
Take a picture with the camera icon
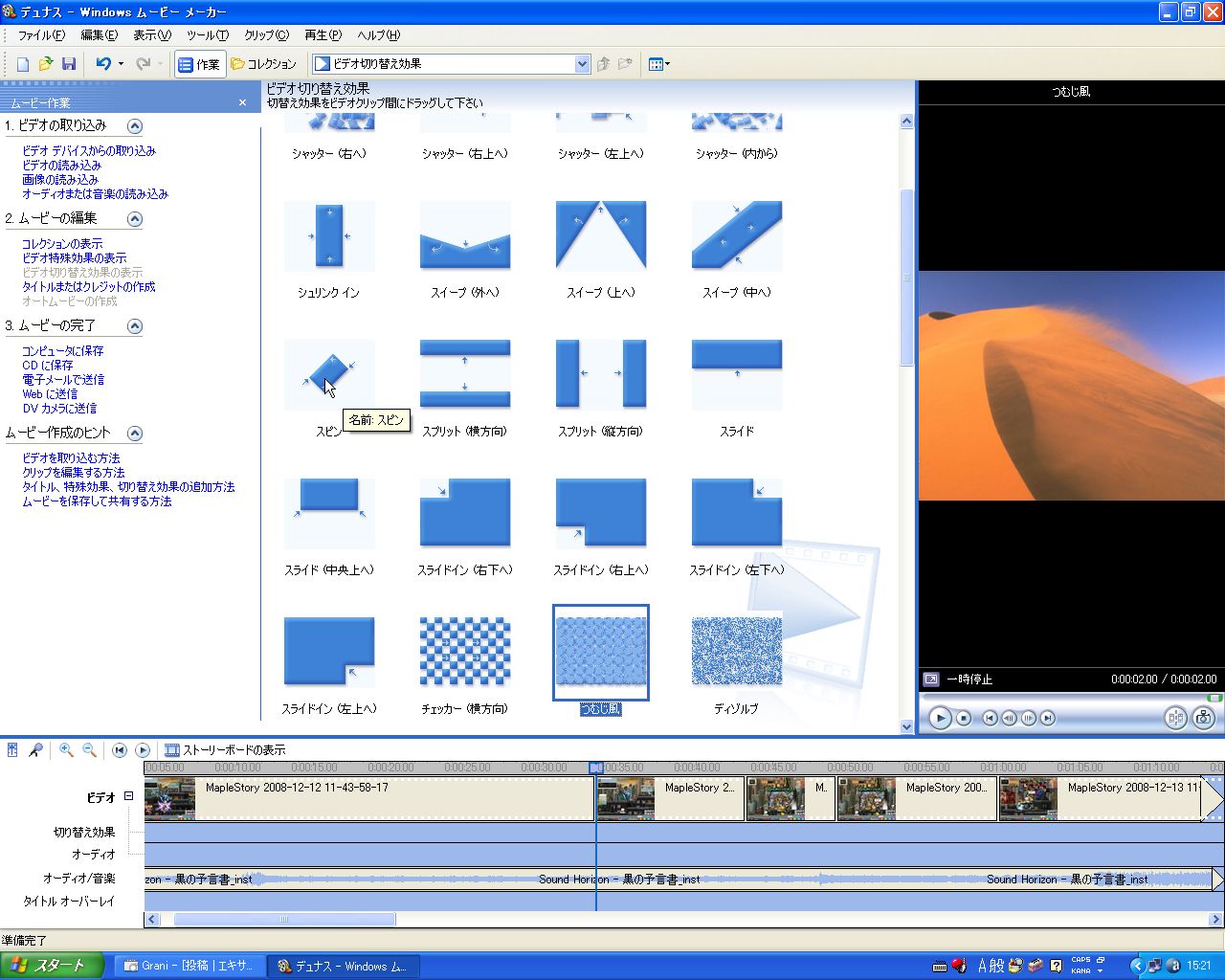(1204, 718)
